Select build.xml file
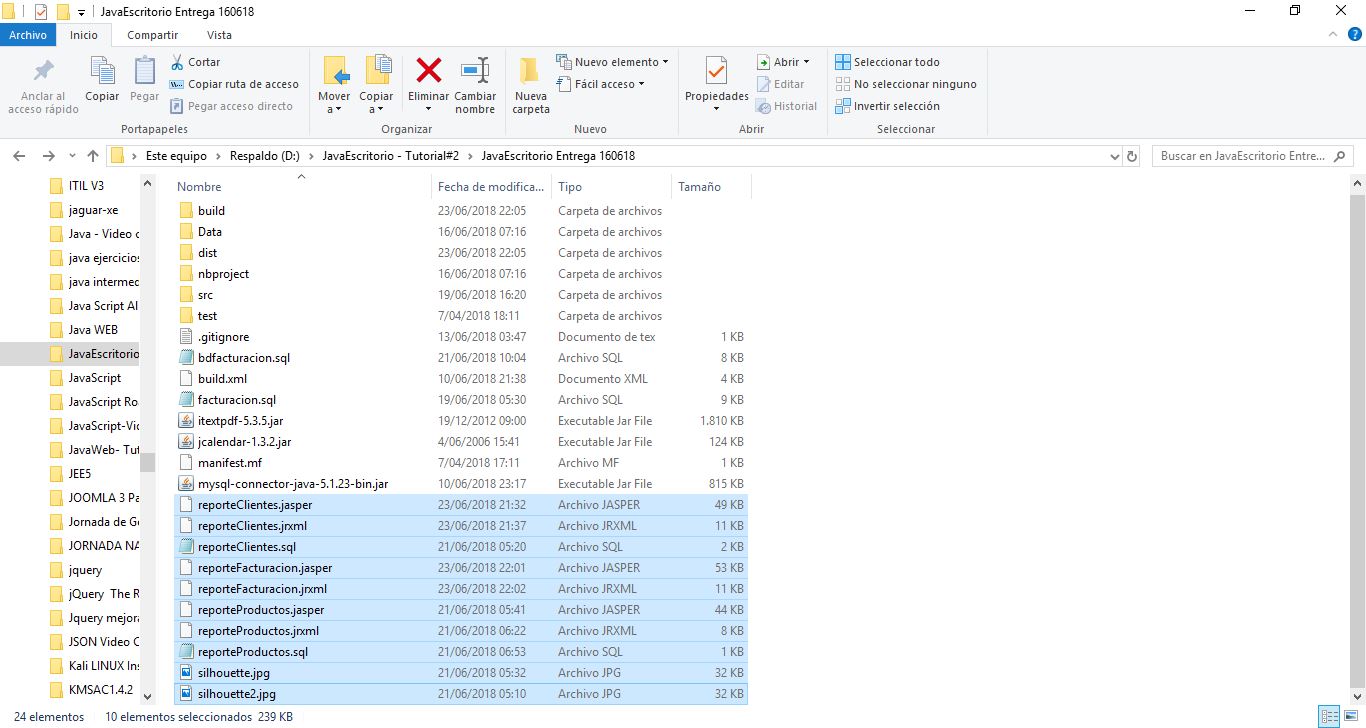Viewport: 1366px width, 728px height. [460, 379]
